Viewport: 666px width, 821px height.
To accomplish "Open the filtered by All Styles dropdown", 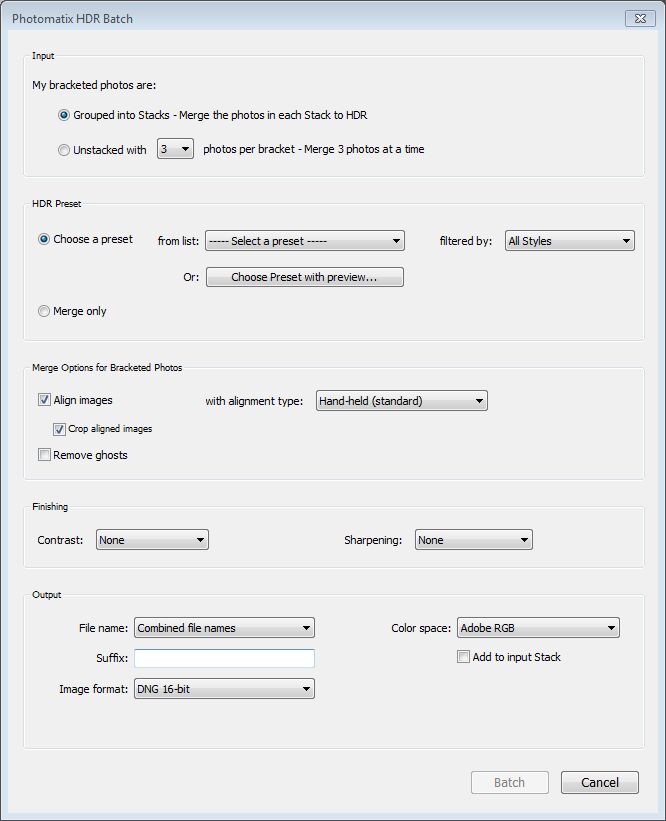I will (x=570, y=241).
